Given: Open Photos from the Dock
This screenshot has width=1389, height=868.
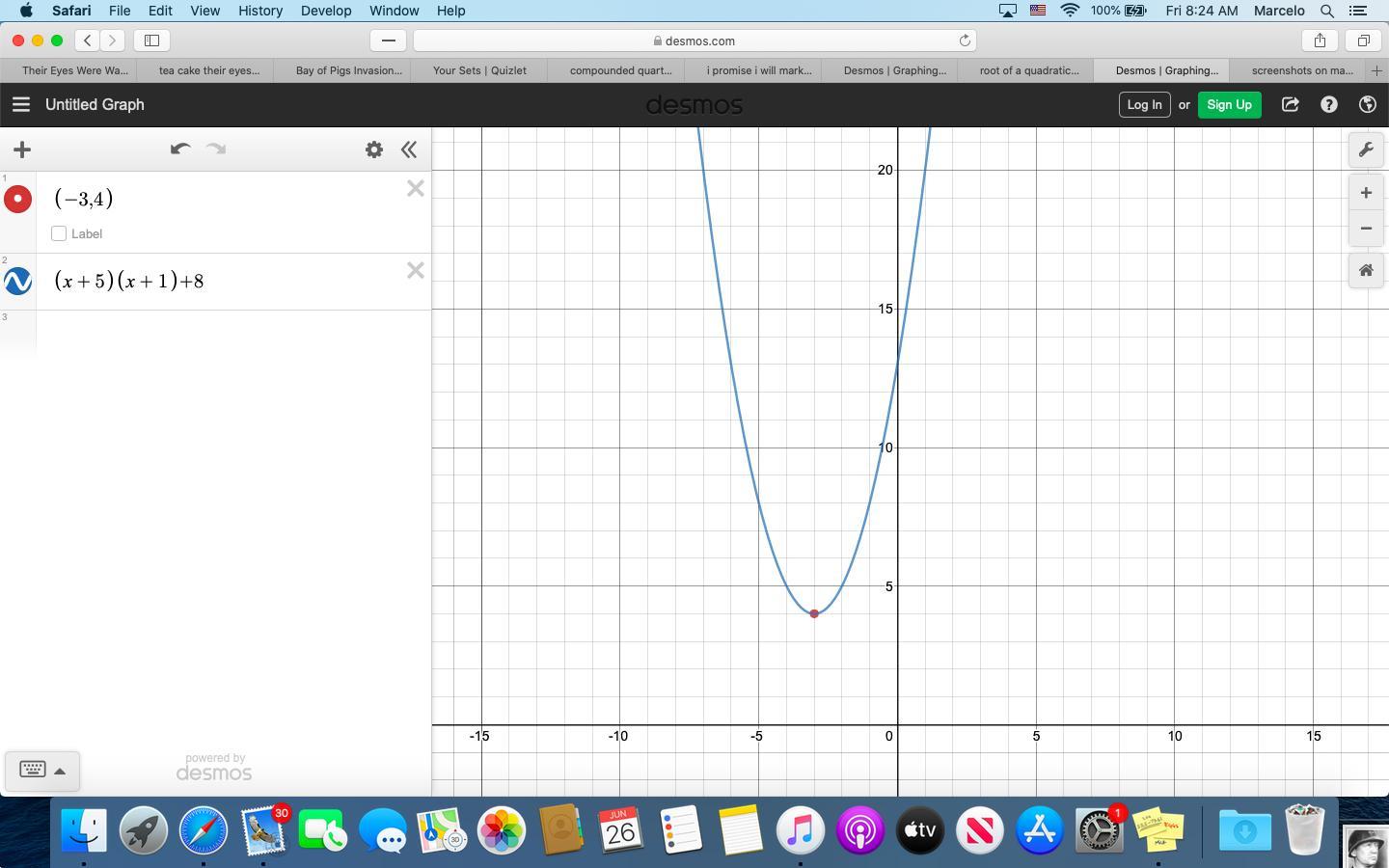Looking at the screenshot, I should point(502,829).
